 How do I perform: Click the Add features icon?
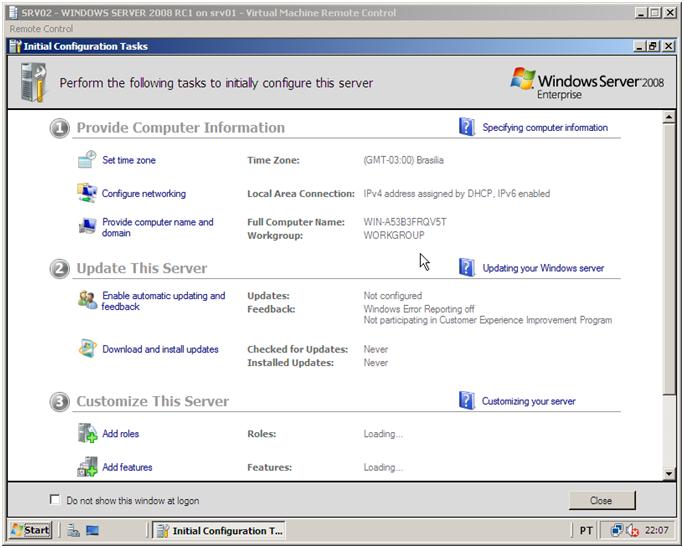[x=87, y=466]
